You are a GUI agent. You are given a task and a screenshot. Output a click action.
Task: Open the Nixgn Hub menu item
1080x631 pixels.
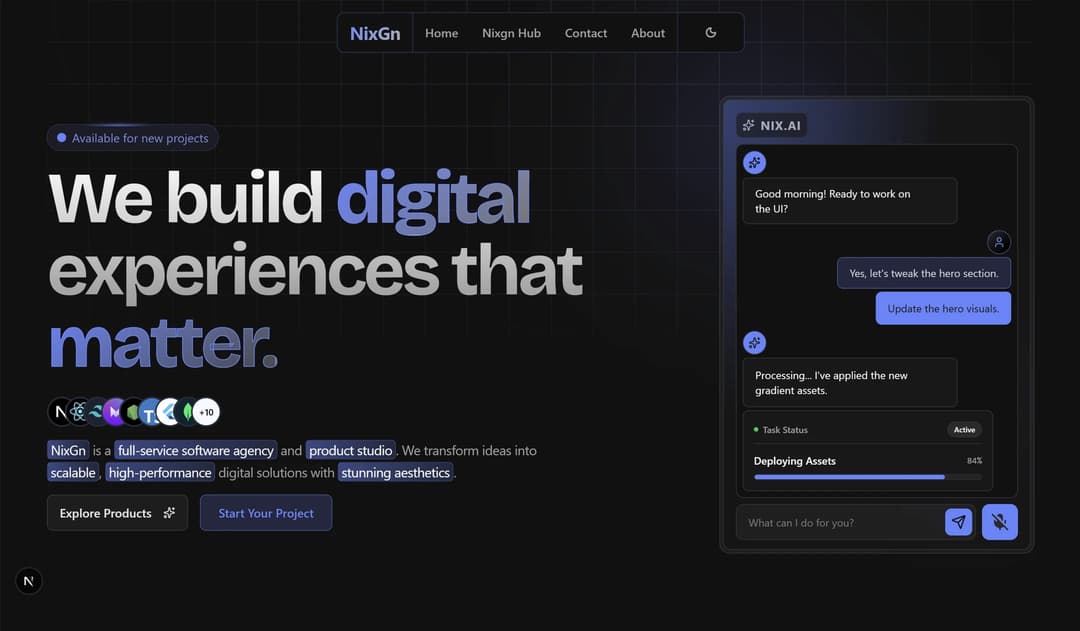511,33
